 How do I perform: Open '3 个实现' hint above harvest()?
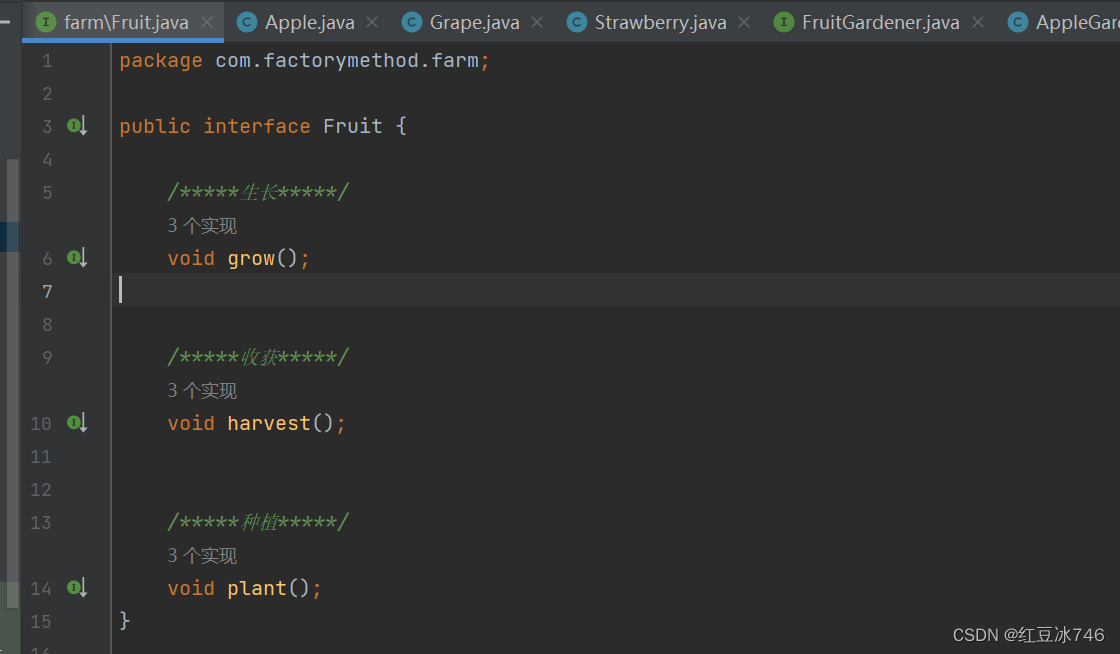pyautogui.click(x=202, y=391)
